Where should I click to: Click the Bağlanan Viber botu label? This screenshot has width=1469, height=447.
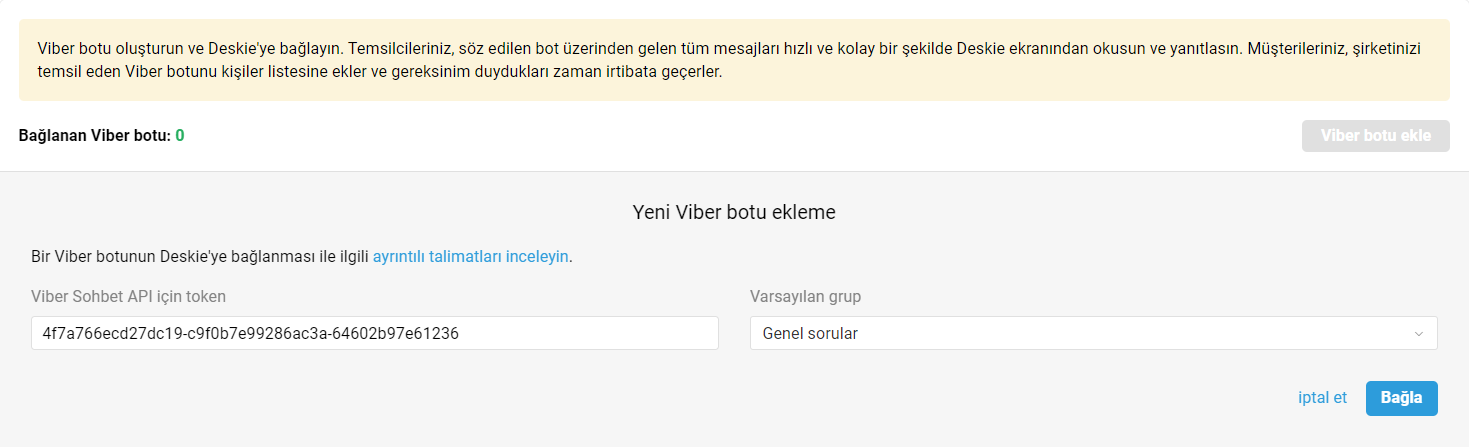coord(95,135)
